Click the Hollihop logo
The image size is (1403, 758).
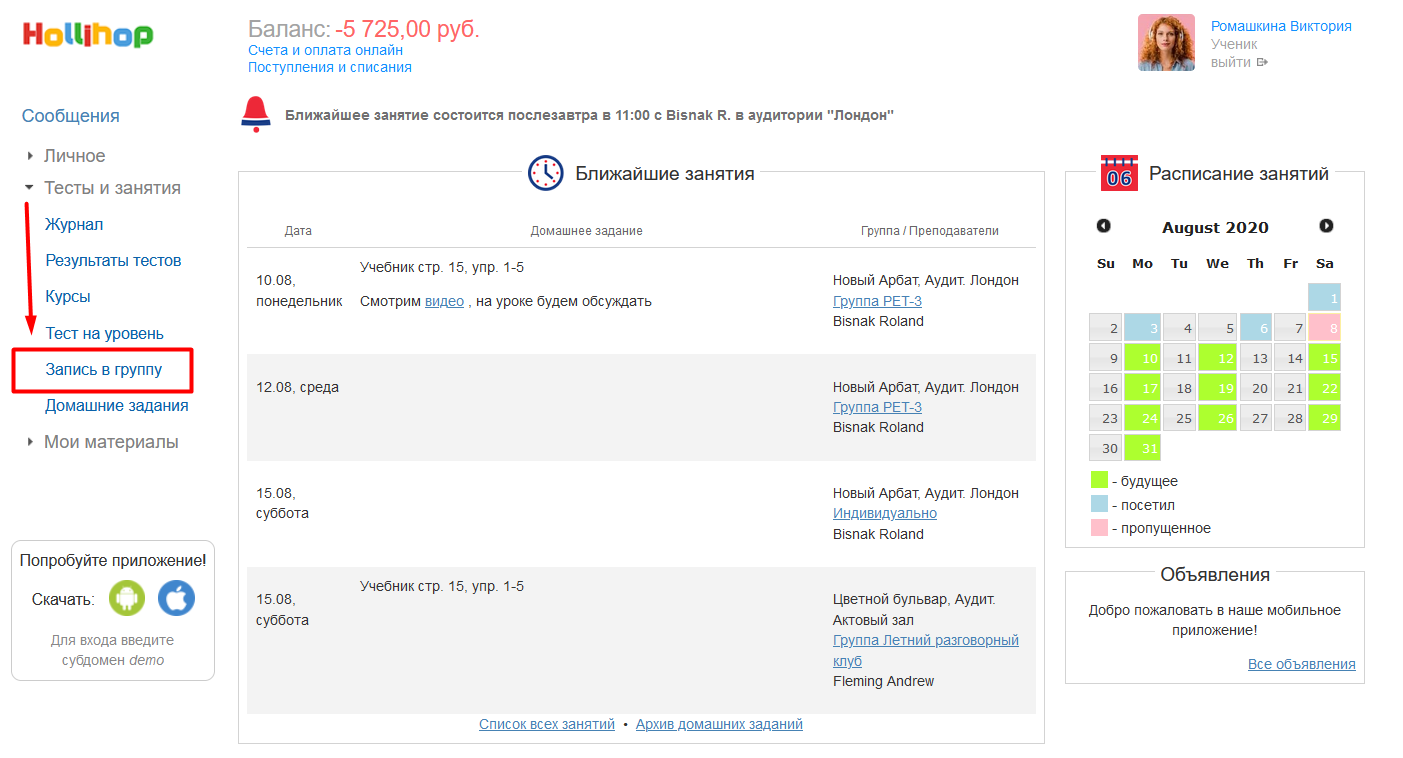(88, 36)
